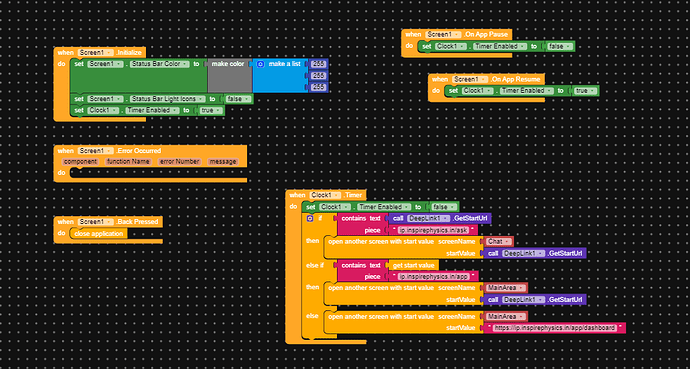Viewport: 690px width, 369px height.
Task: Edit the dashboard URL text string
Action: [x=554, y=328]
